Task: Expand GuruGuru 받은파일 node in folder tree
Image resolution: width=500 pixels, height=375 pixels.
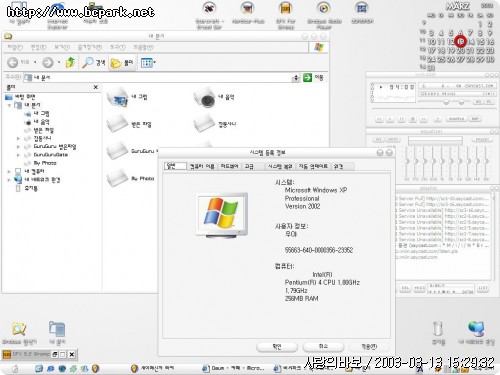Action: (18, 147)
